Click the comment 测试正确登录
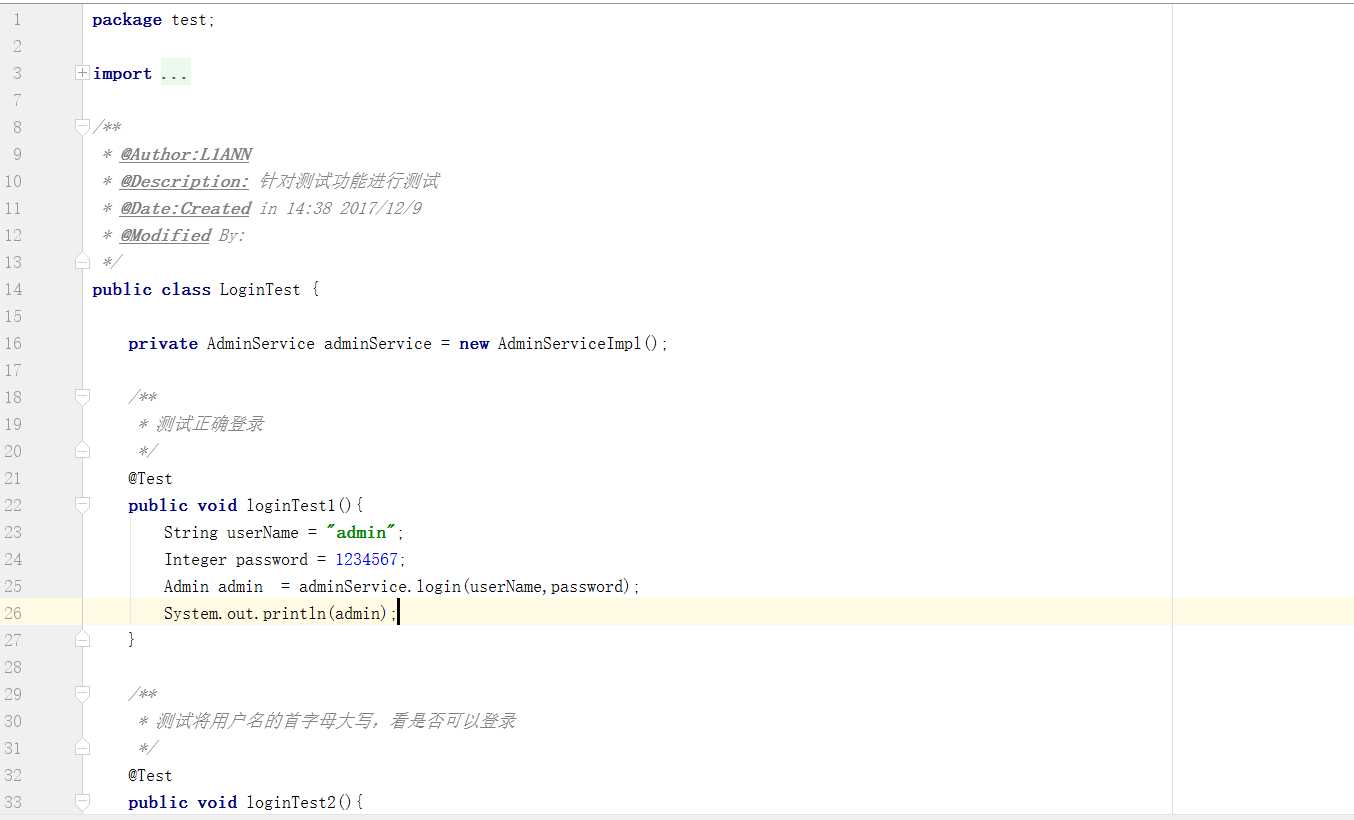 pyautogui.click(x=210, y=424)
